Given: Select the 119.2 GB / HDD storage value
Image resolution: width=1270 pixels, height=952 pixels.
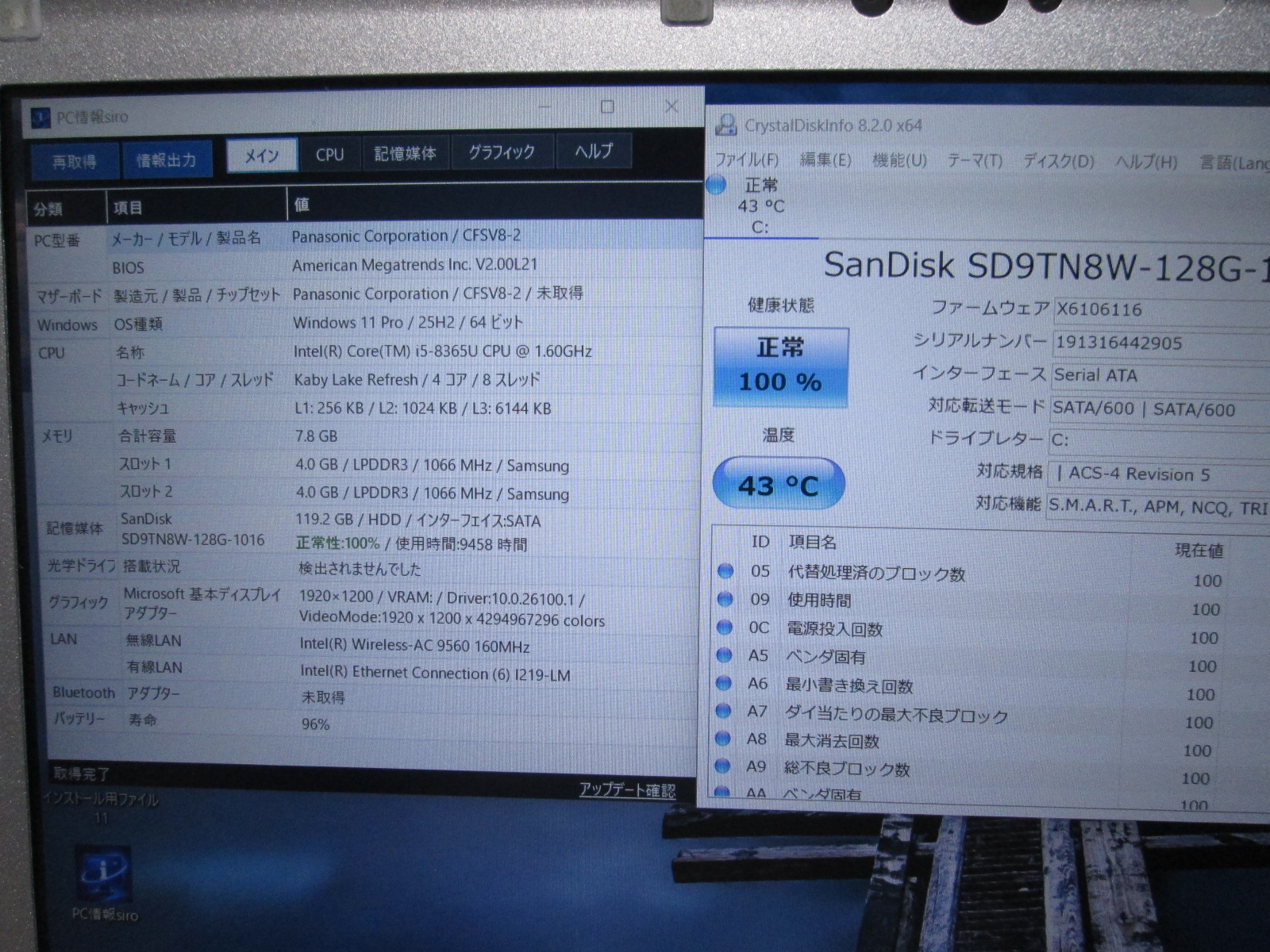Looking at the screenshot, I should click(x=418, y=520).
